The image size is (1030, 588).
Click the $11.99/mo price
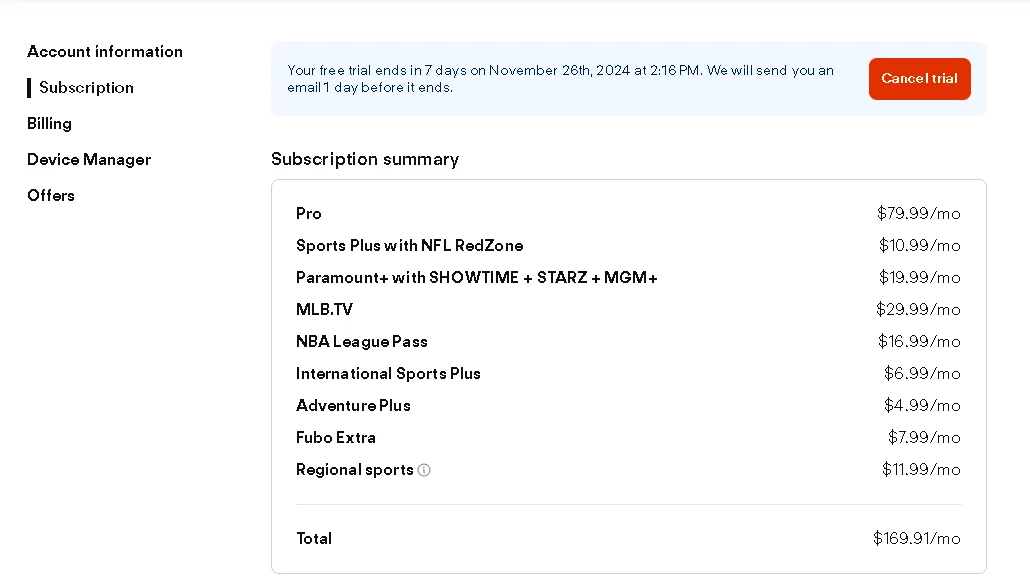pos(921,470)
